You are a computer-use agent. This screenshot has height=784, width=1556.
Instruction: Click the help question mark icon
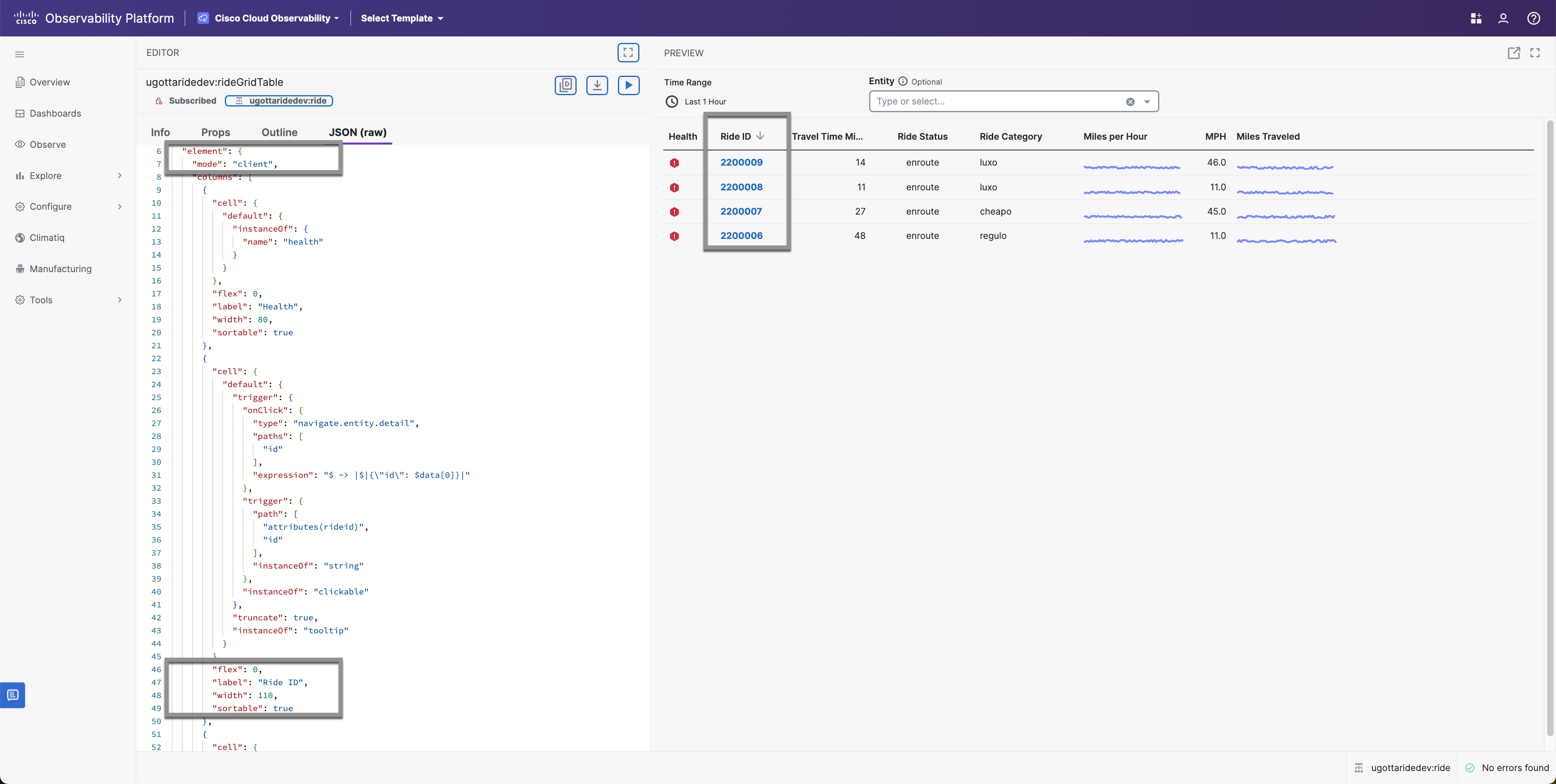point(1533,18)
